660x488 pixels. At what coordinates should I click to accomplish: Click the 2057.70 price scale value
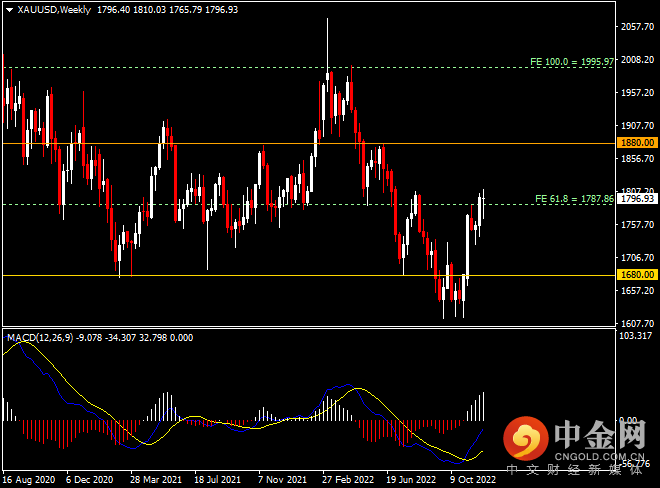coord(637,27)
